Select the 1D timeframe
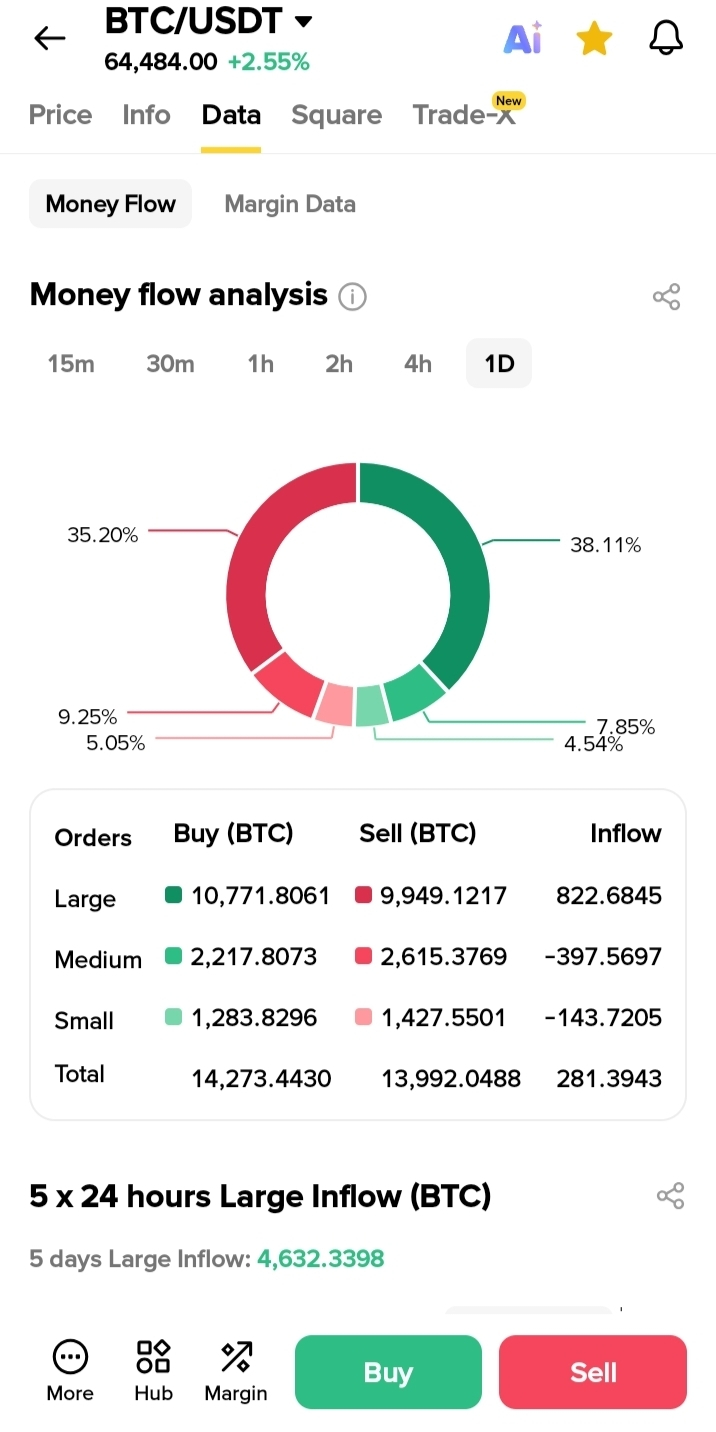 pos(499,363)
